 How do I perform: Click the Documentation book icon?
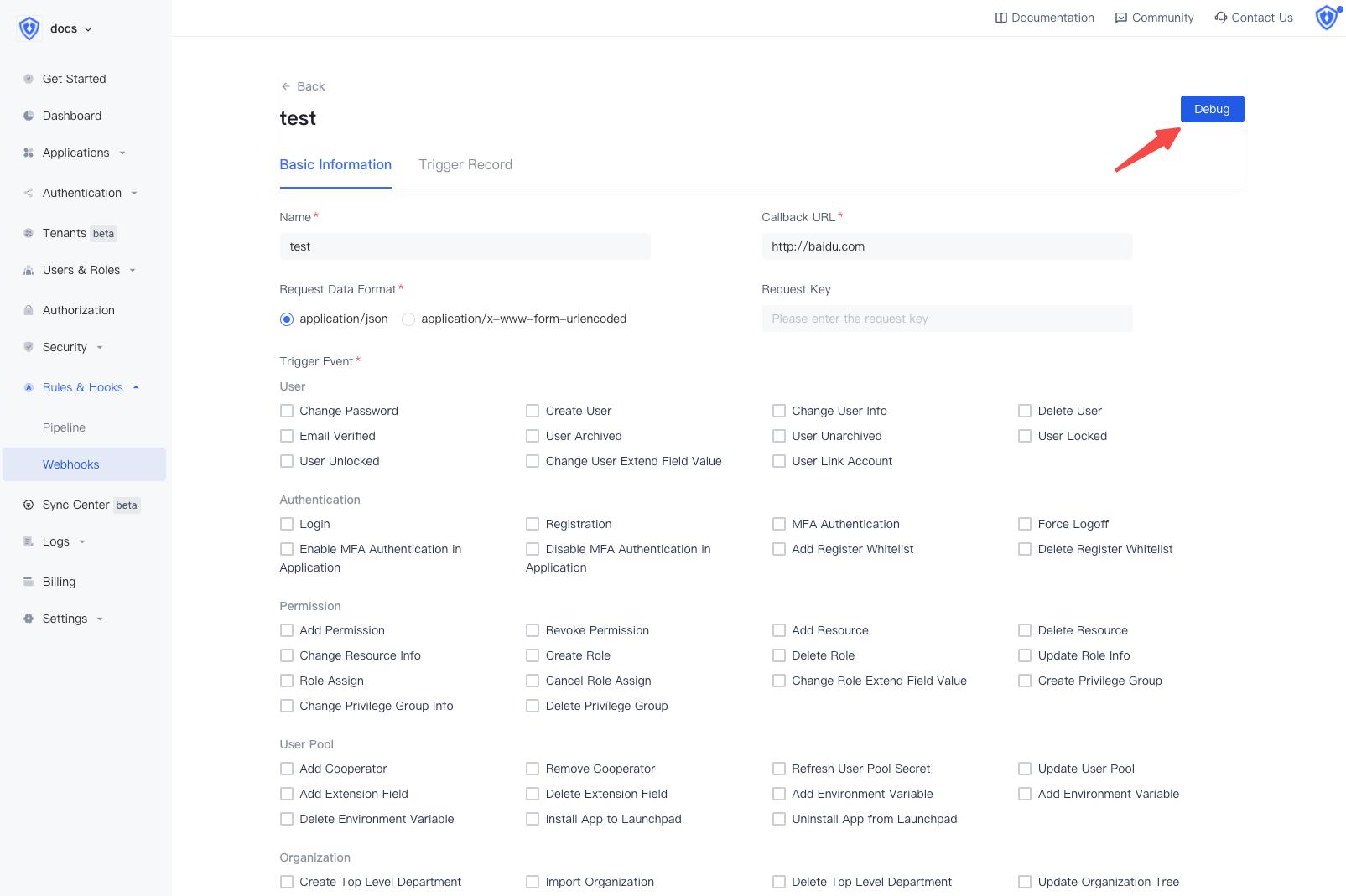tap(1000, 18)
